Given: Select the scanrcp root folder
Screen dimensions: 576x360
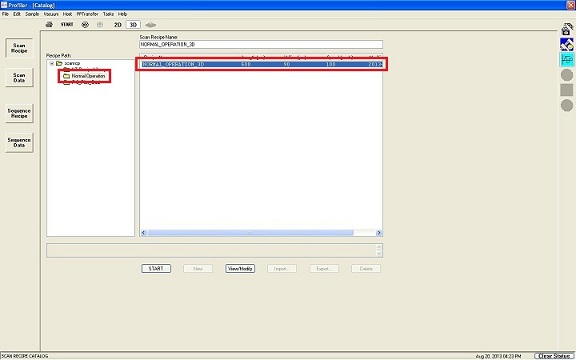Looking at the screenshot, I should point(72,64).
